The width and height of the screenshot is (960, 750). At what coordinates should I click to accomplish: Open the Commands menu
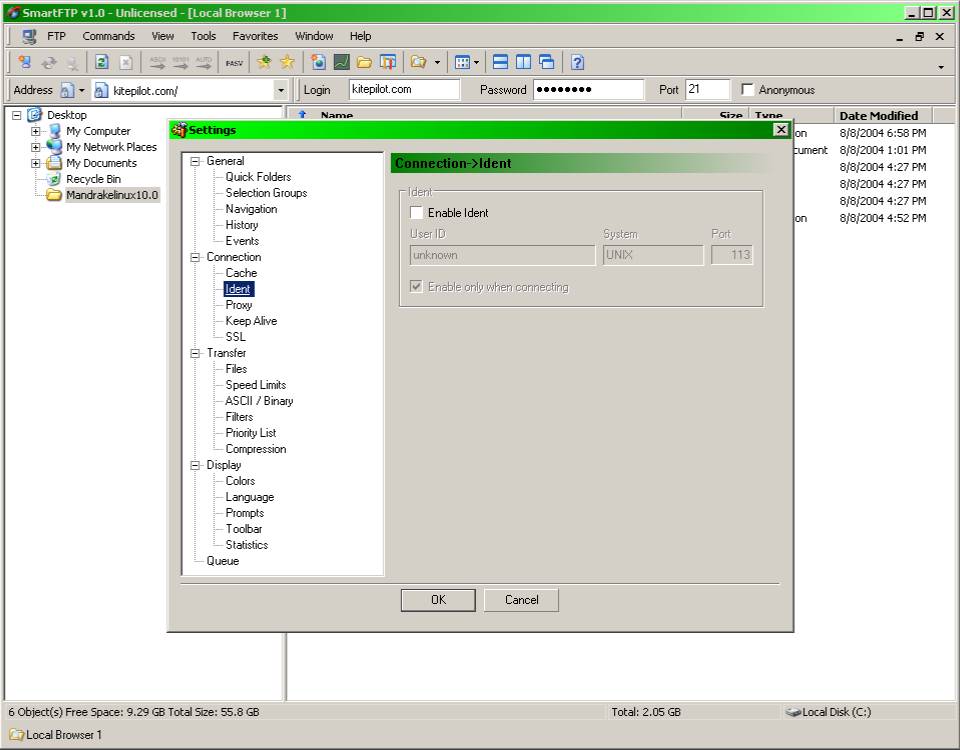click(x=108, y=36)
